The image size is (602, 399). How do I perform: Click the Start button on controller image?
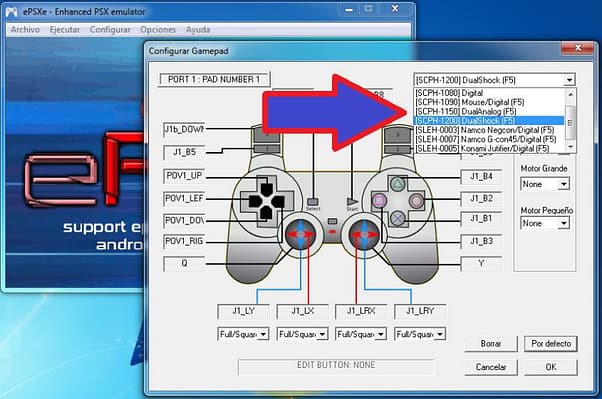coord(352,202)
